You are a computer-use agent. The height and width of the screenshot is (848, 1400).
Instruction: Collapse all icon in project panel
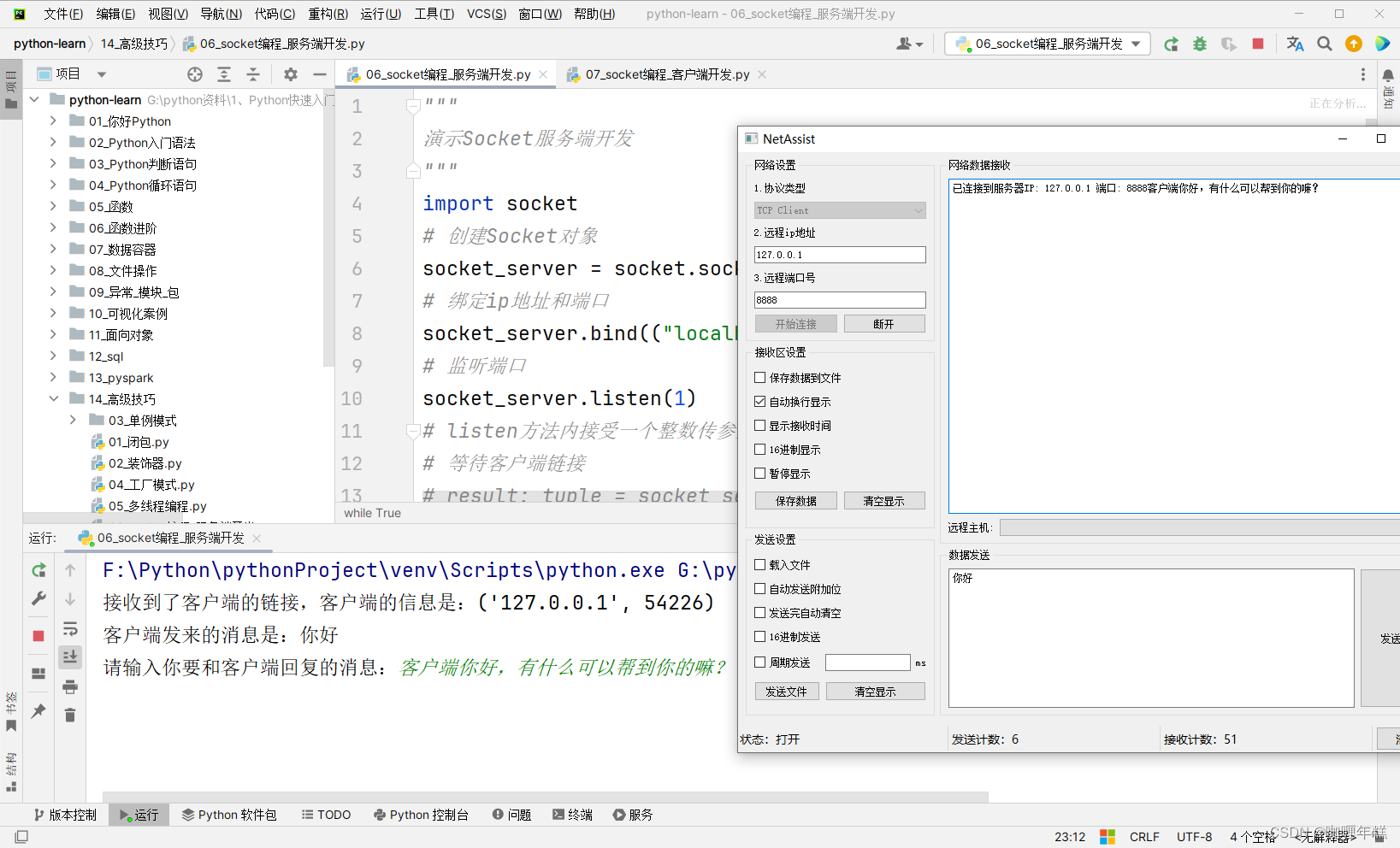coord(253,74)
